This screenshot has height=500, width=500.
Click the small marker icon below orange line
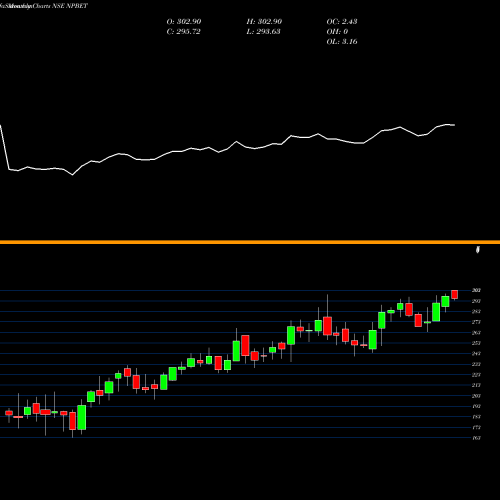click(478, 249)
